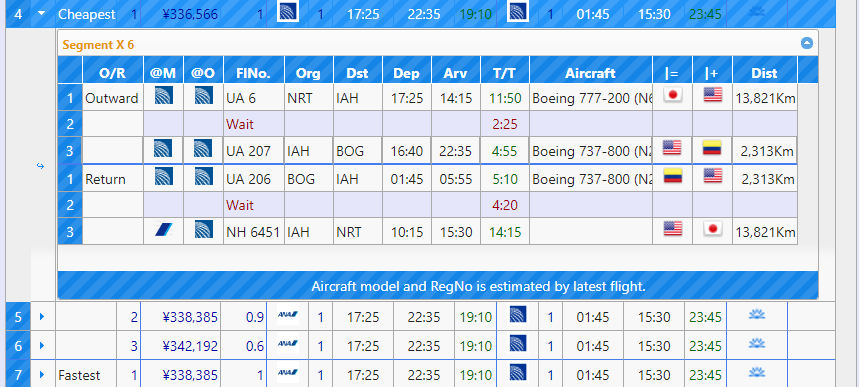Click the small return arrow icon
Viewport: 859px width, 387px height.
pos(40,166)
